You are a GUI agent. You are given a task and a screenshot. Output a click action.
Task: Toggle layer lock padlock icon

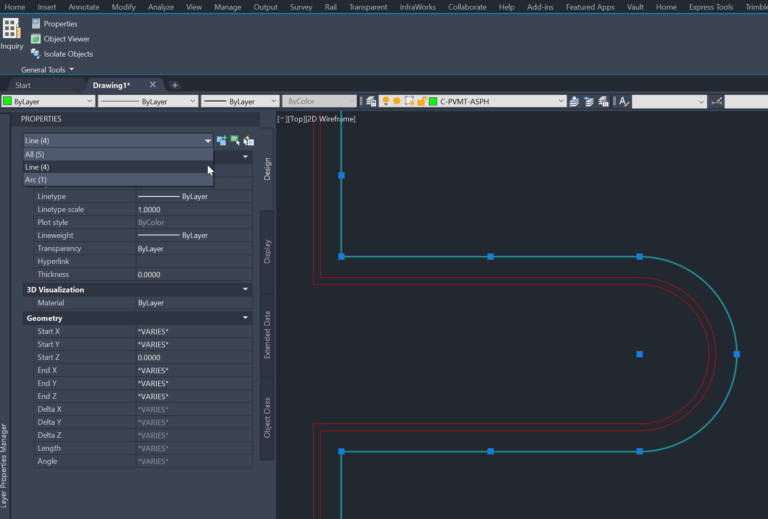click(x=421, y=101)
